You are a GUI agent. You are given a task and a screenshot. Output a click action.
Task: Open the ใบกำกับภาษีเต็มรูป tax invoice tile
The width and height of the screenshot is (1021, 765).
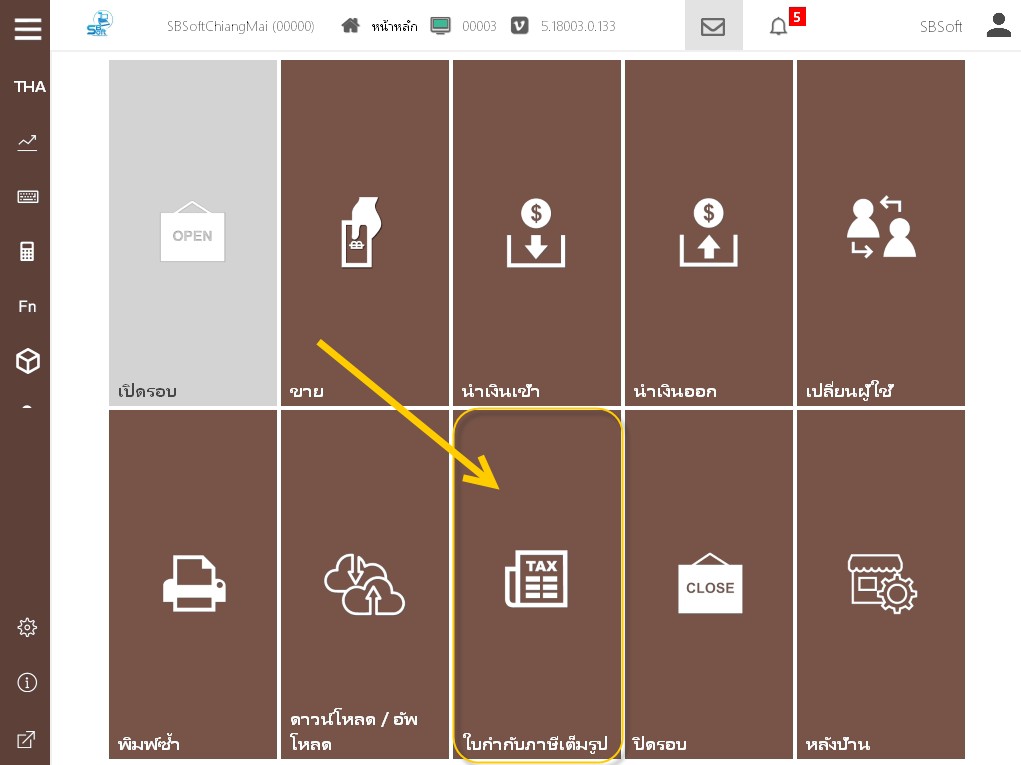(x=537, y=584)
